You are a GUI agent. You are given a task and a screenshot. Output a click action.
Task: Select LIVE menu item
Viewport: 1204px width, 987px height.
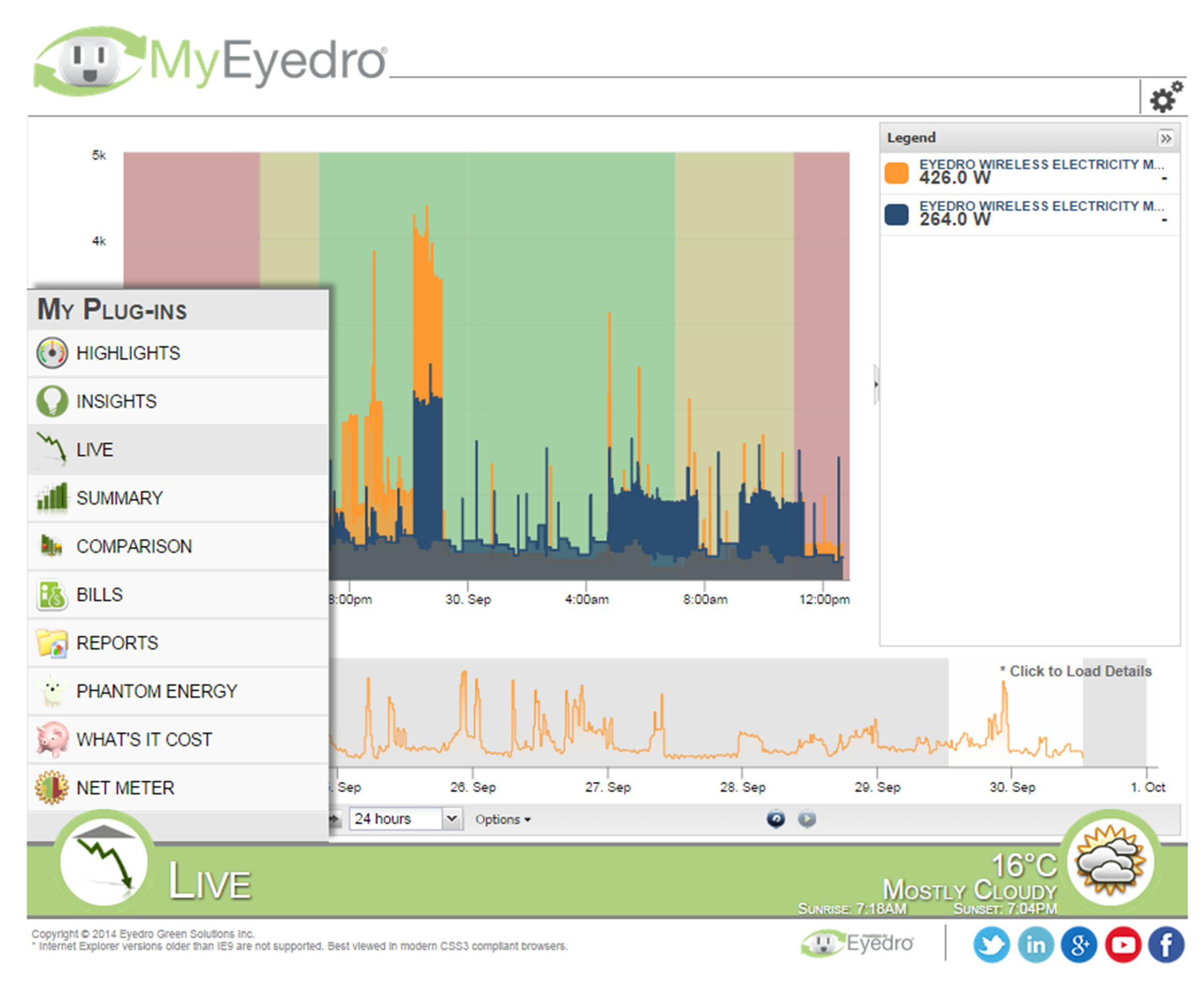point(178,449)
